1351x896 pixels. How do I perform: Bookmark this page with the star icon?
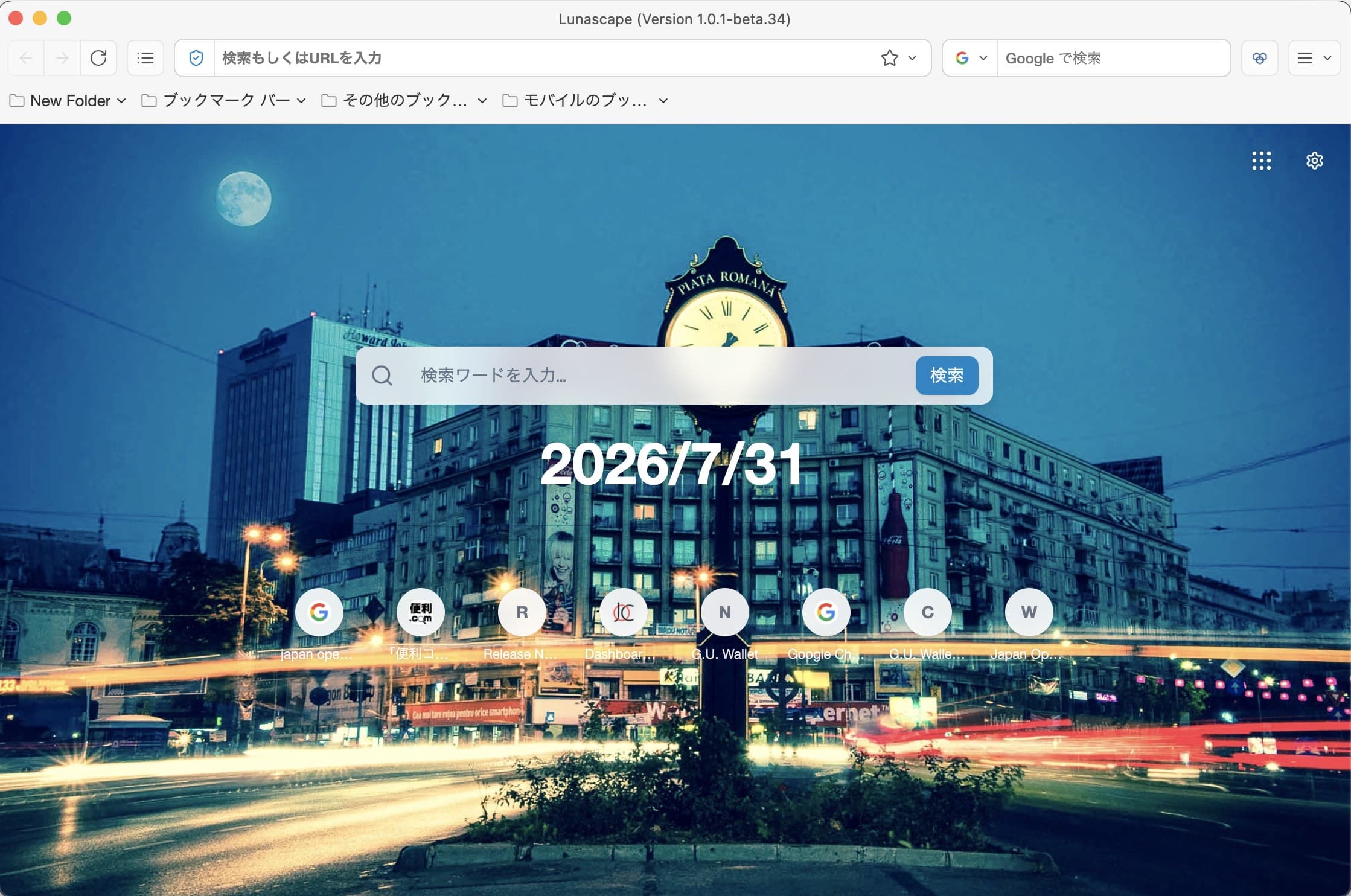[x=889, y=58]
